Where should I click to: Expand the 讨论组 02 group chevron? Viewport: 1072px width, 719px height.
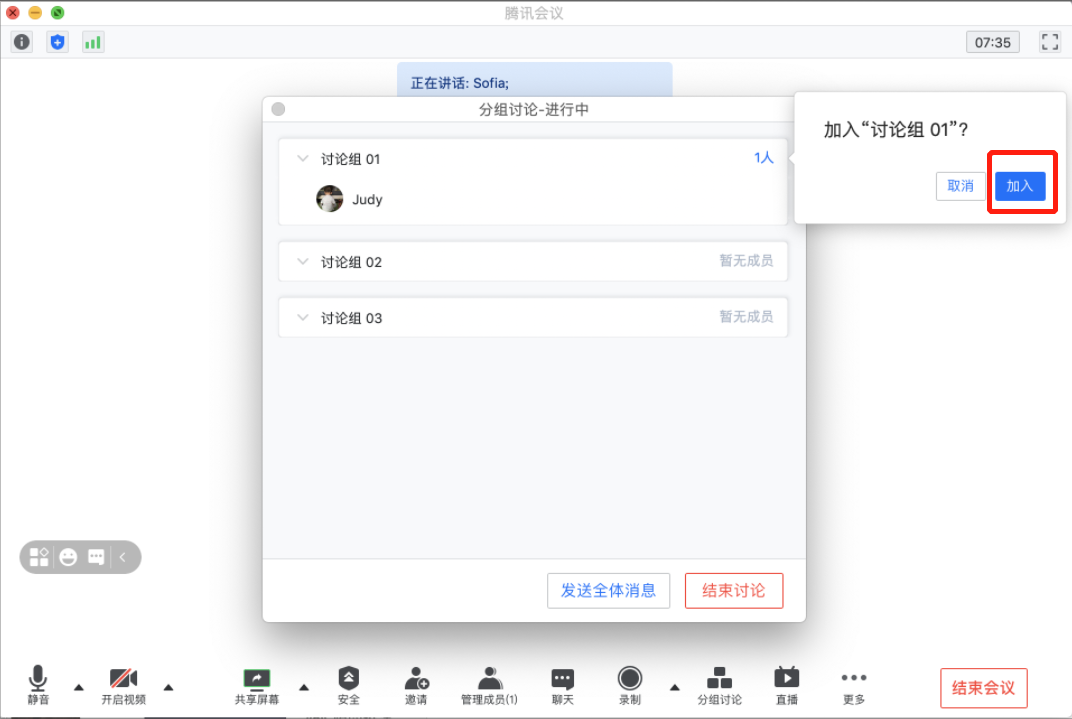pyautogui.click(x=303, y=262)
